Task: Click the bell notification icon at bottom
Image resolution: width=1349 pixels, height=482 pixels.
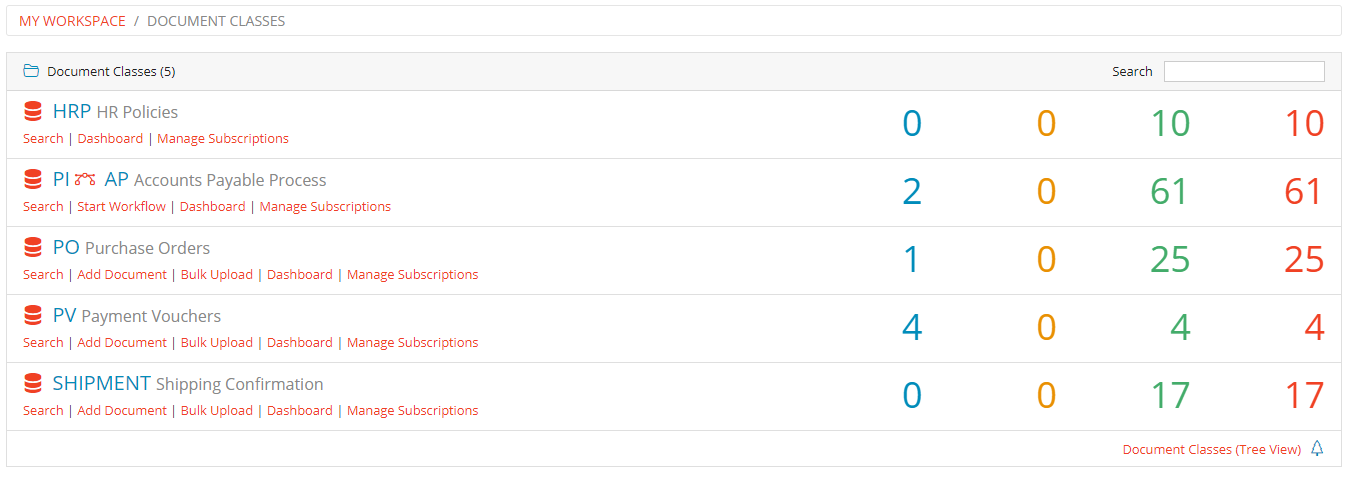Action: pyautogui.click(x=1317, y=449)
